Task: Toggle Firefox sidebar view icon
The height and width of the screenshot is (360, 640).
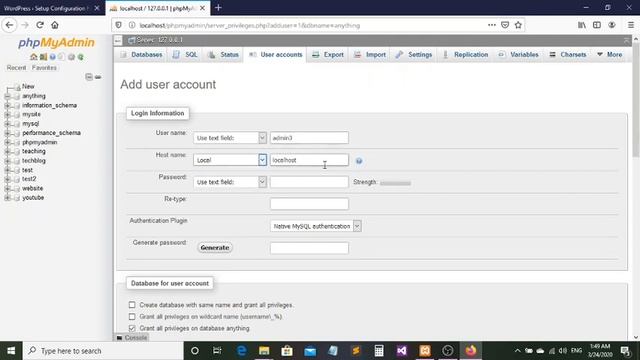Action: 597,25
